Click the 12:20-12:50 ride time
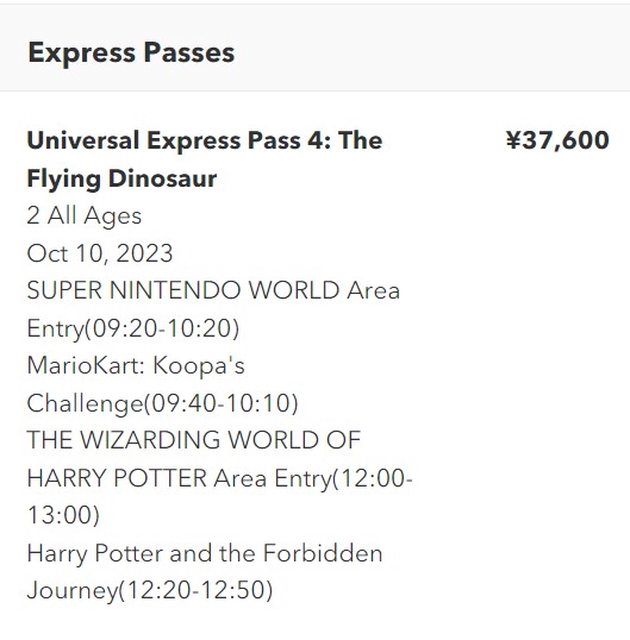630x640 pixels. tap(197, 590)
